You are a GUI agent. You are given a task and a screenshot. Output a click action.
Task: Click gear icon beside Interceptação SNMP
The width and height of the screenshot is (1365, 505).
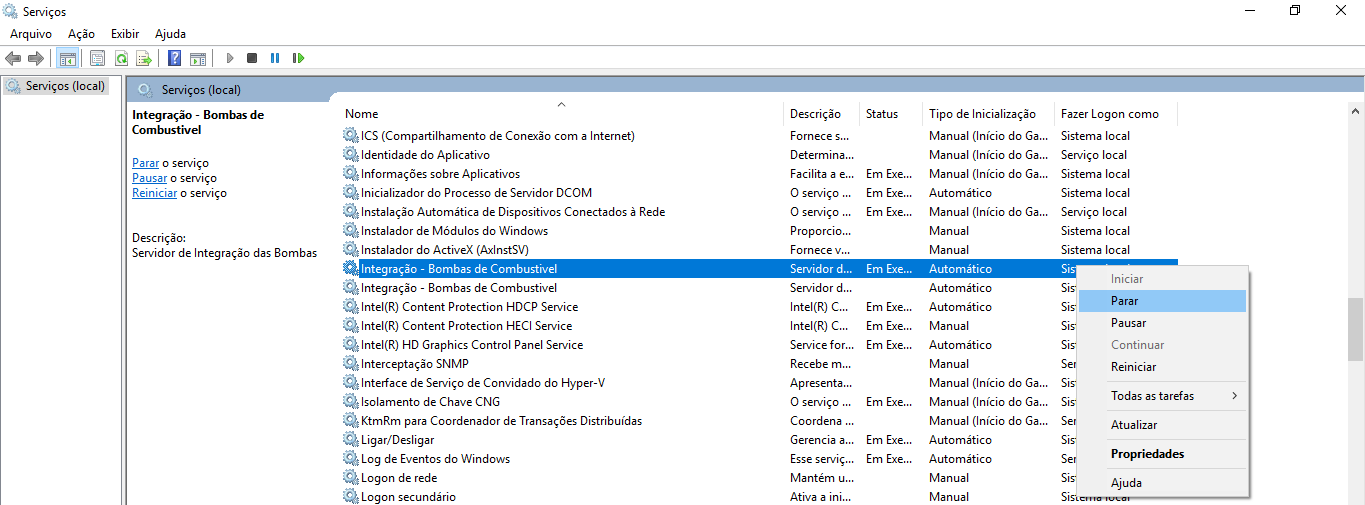[x=350, y=363]
